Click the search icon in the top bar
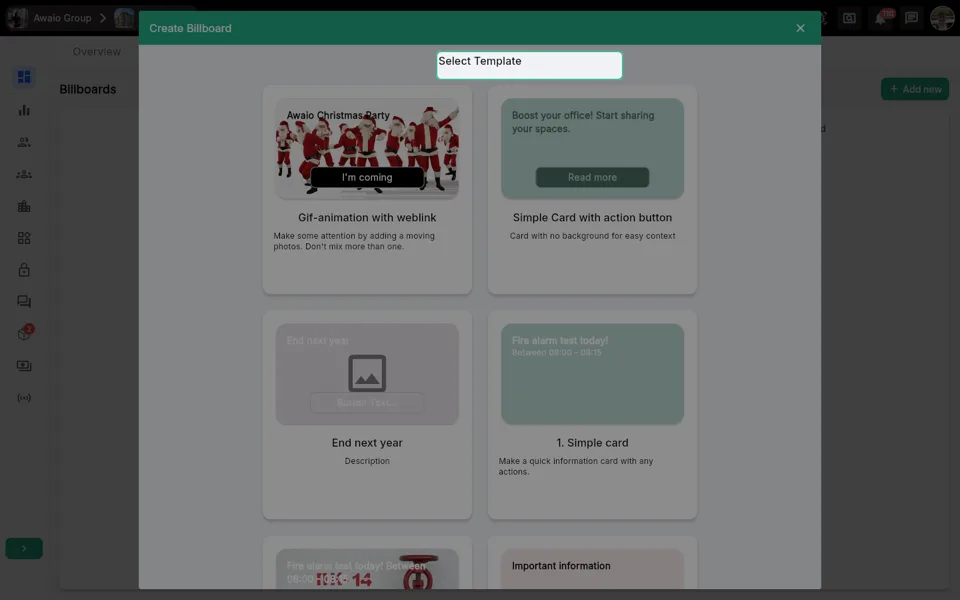 [x=849, y=18]
